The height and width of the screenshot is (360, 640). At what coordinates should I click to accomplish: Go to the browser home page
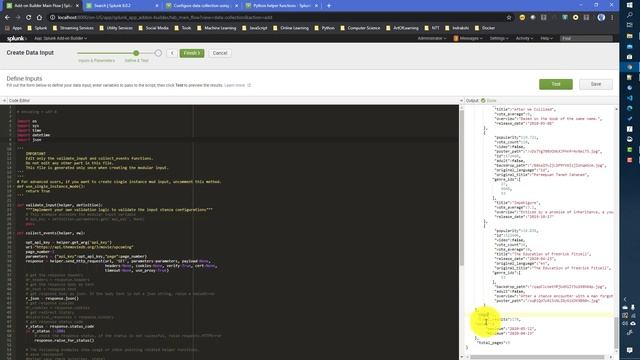(39, 18)
